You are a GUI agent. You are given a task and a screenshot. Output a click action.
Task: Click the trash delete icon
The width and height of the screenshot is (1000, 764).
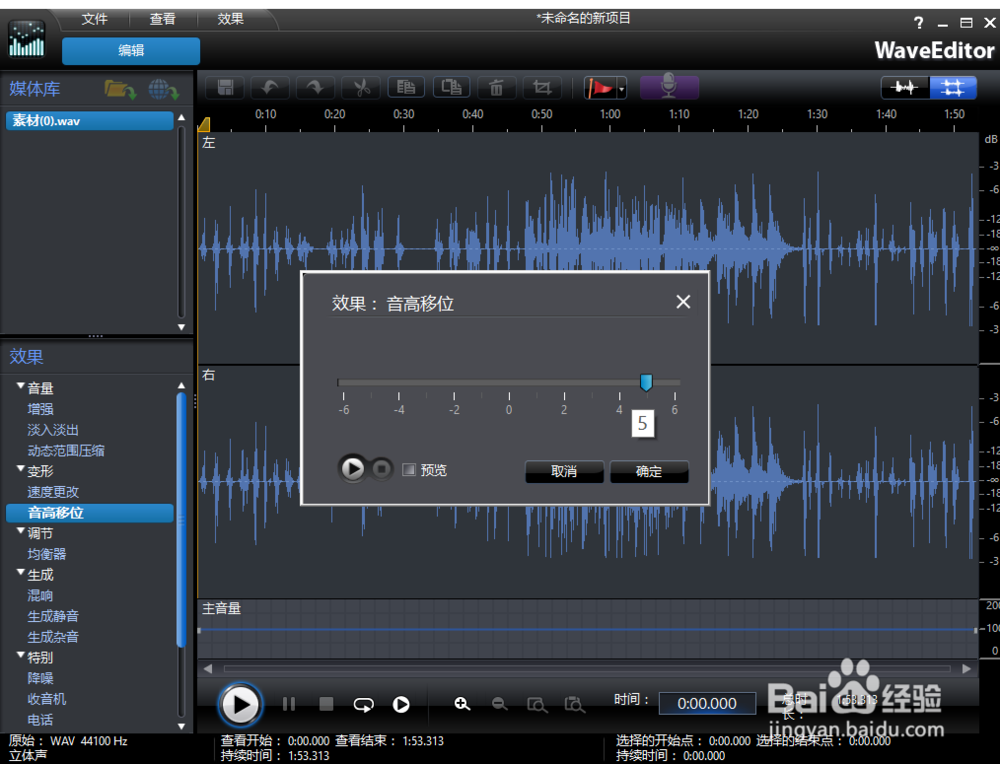pyautogui.click(x=496, y=87)
